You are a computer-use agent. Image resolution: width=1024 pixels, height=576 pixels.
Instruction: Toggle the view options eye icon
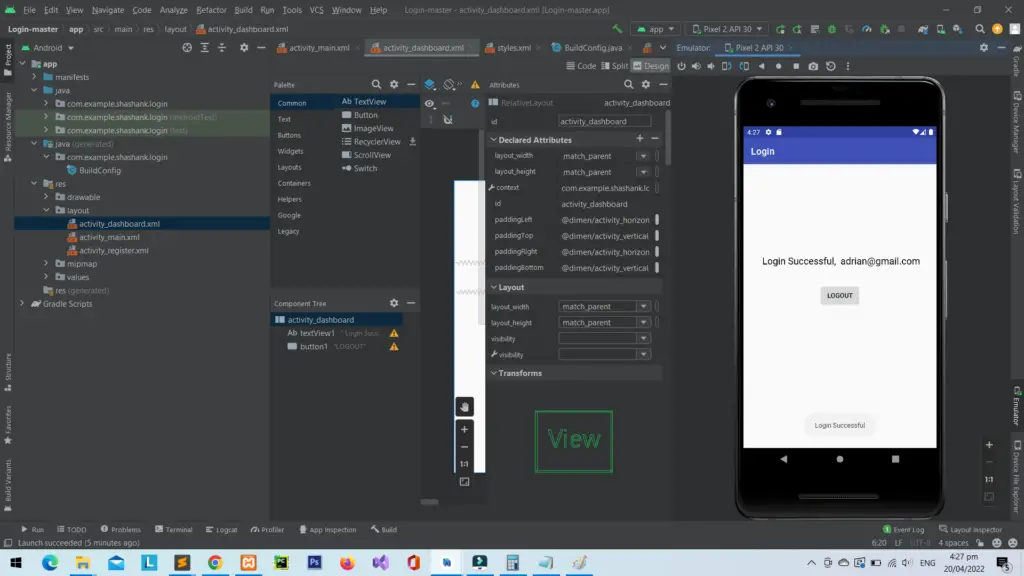428,103
